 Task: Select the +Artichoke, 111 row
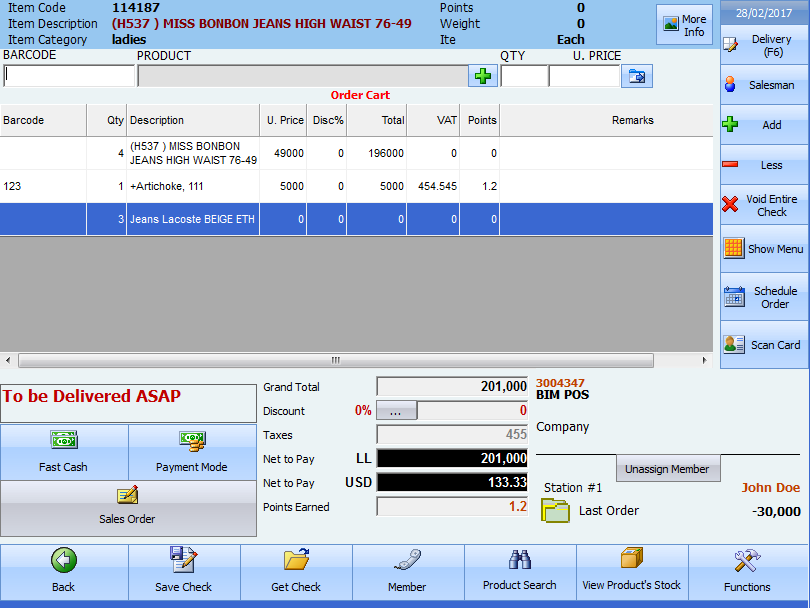point(356,186)
